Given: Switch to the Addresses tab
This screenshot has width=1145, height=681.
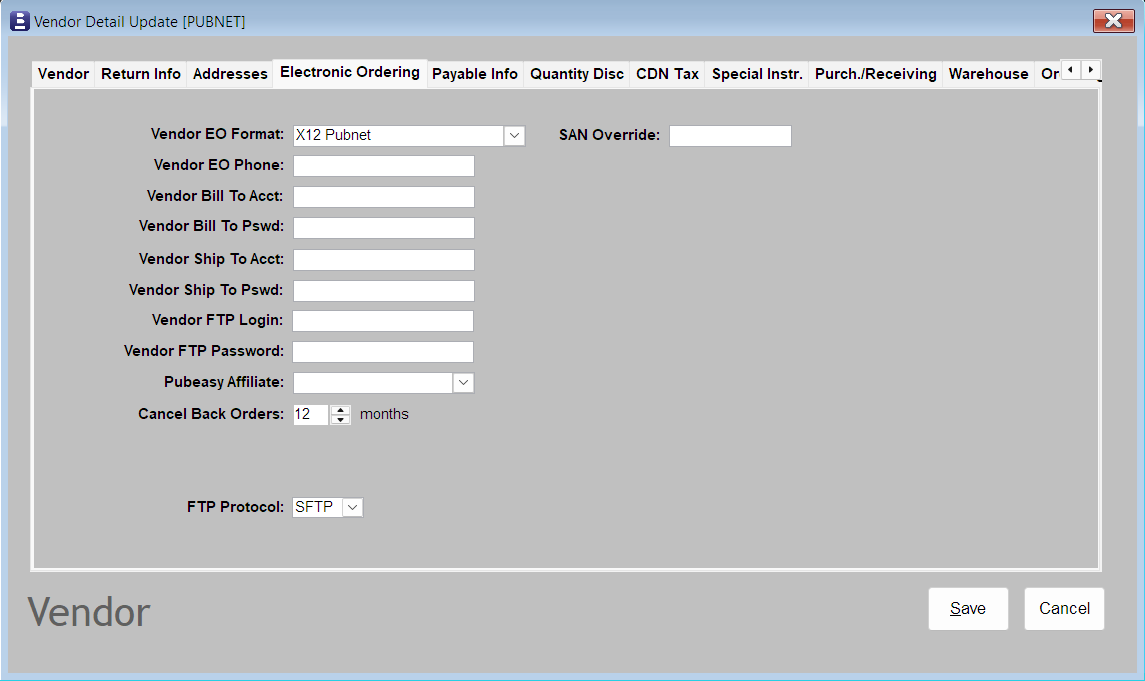Looking at the screenshot, I should coord(228,72).
